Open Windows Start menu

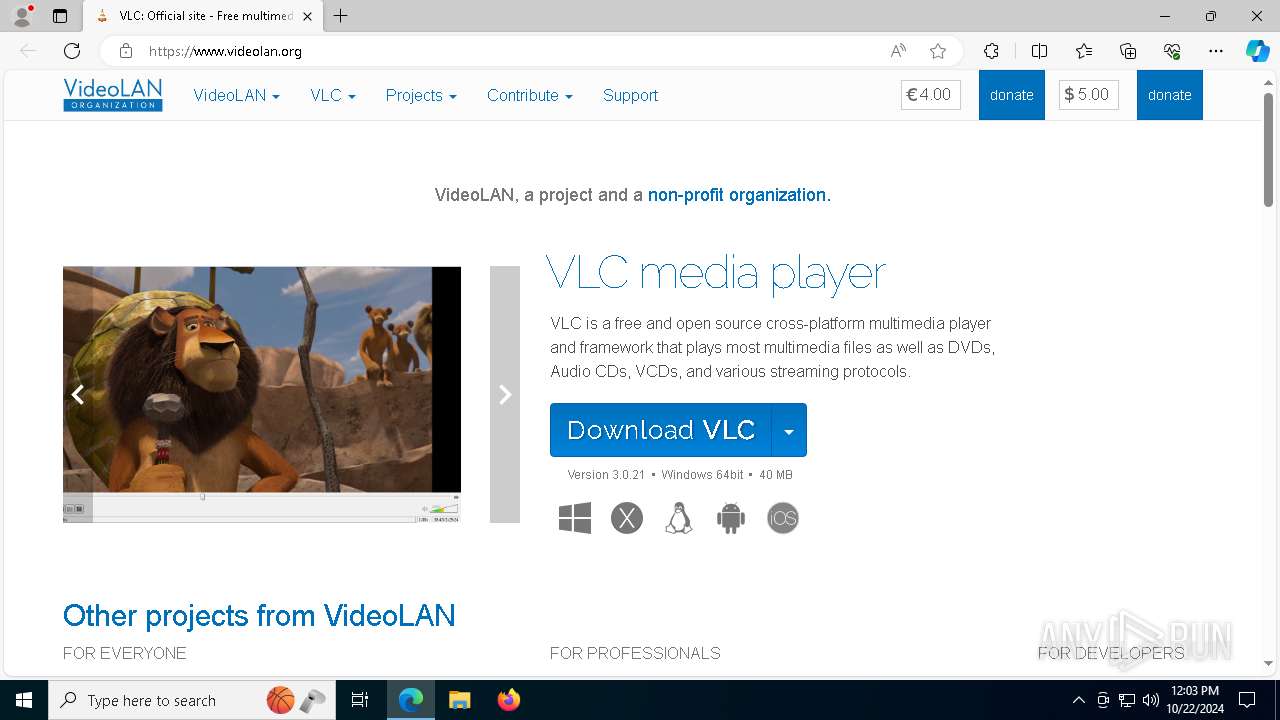(24, 700)
